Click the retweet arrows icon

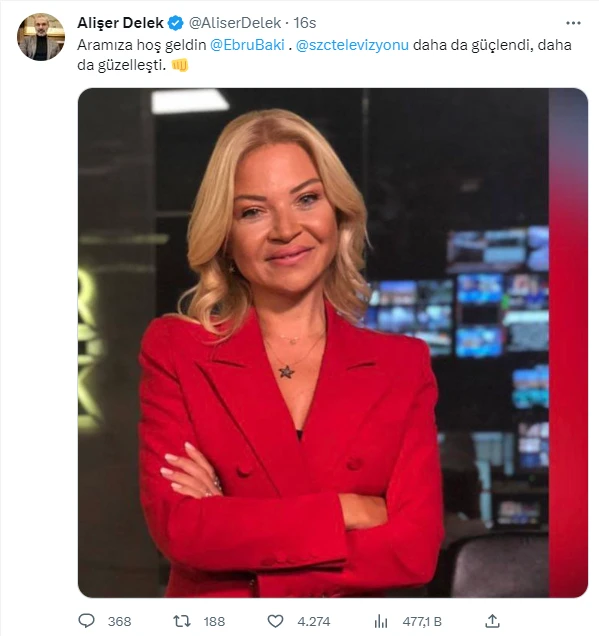[182, 621]
